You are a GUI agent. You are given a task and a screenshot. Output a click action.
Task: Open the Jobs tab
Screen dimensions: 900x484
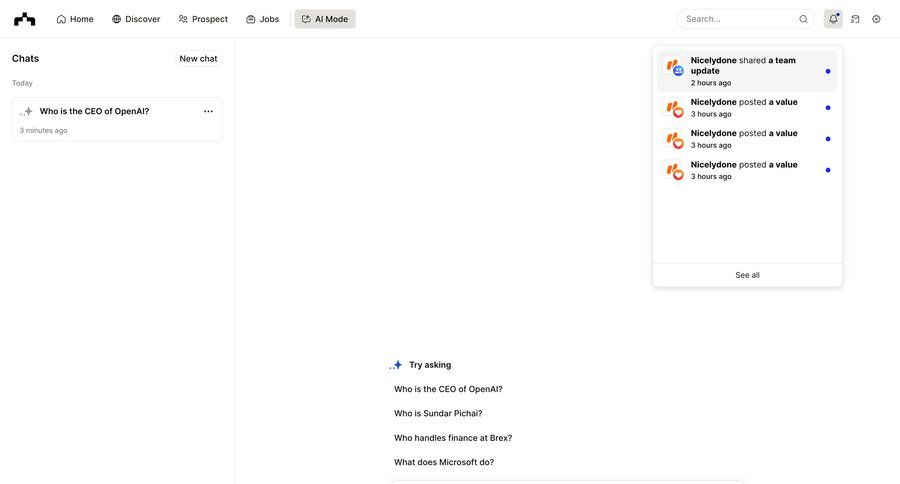(262, 19)
